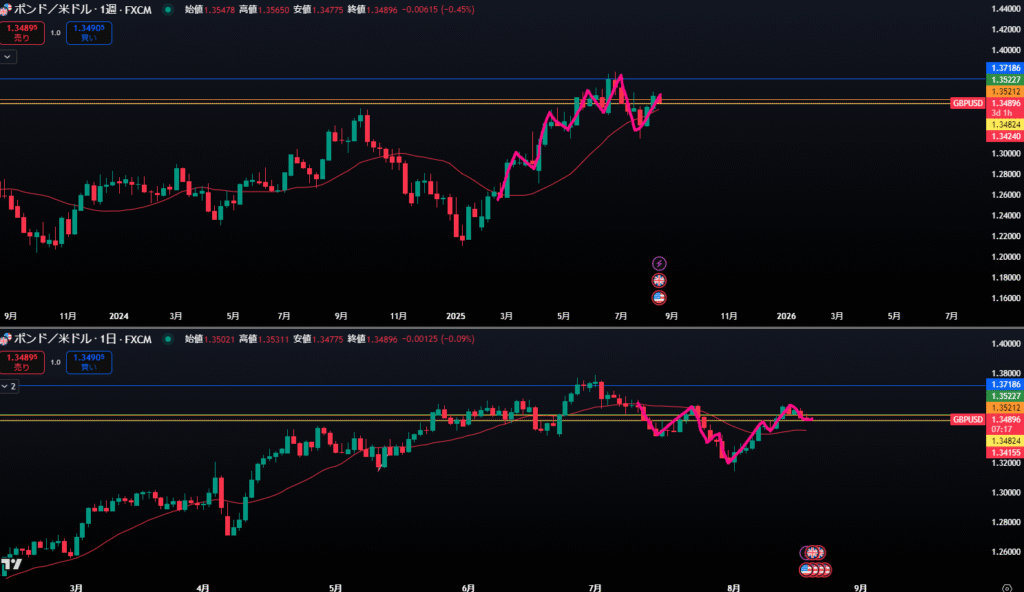The width and height of the screenshot is (1024, 592).
Task: Click the TradingView logo on the daily chart
Action: tap(12, 564)
